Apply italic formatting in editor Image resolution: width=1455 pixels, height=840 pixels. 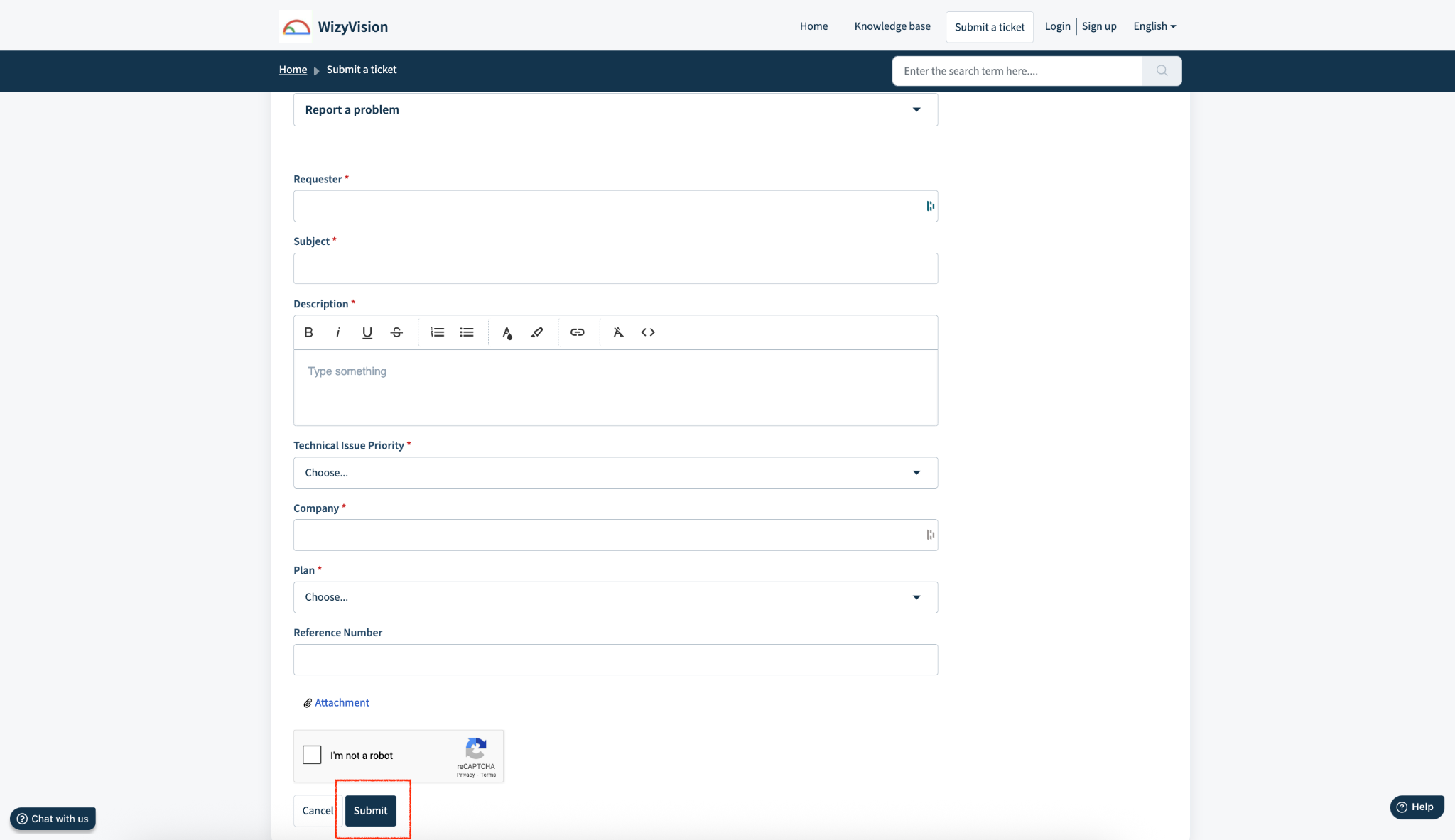pyautogui.click(x=338, y=332)
